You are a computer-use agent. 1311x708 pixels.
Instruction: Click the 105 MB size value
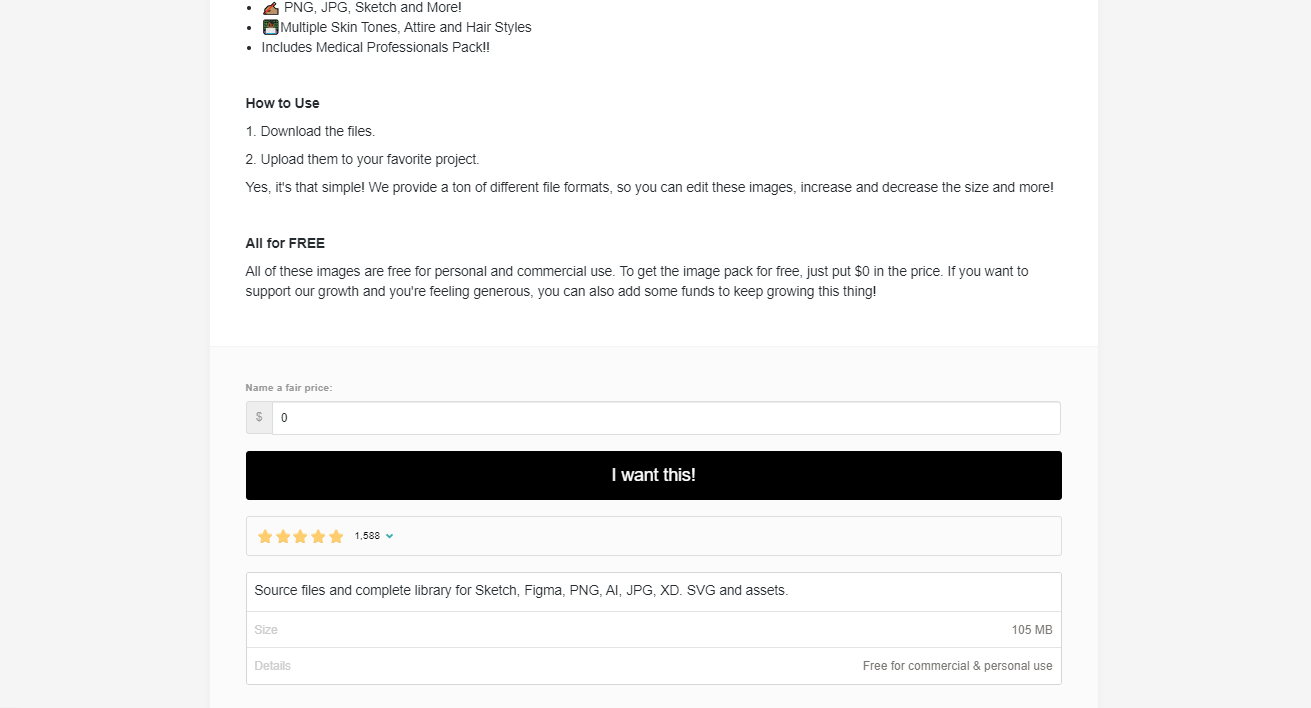(x=1031, y=630)
